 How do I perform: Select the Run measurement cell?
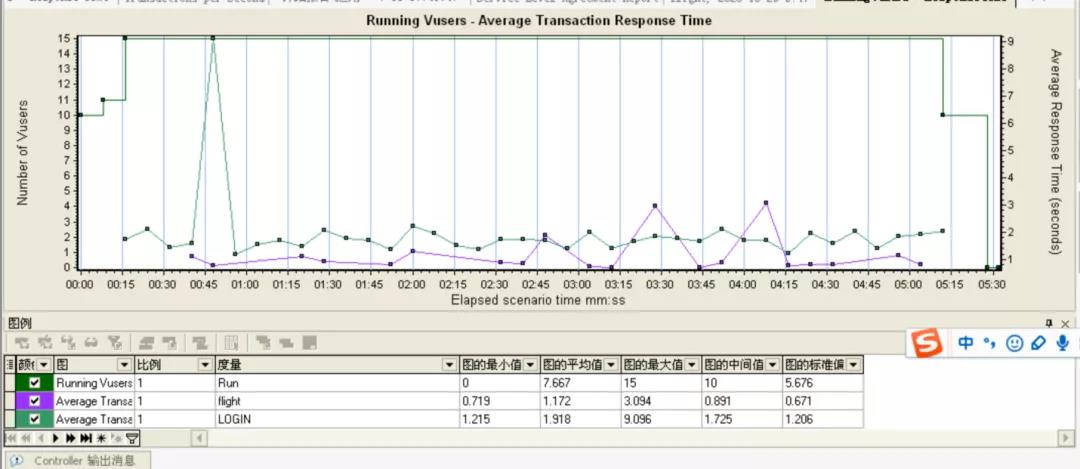(x=337, y=383)
